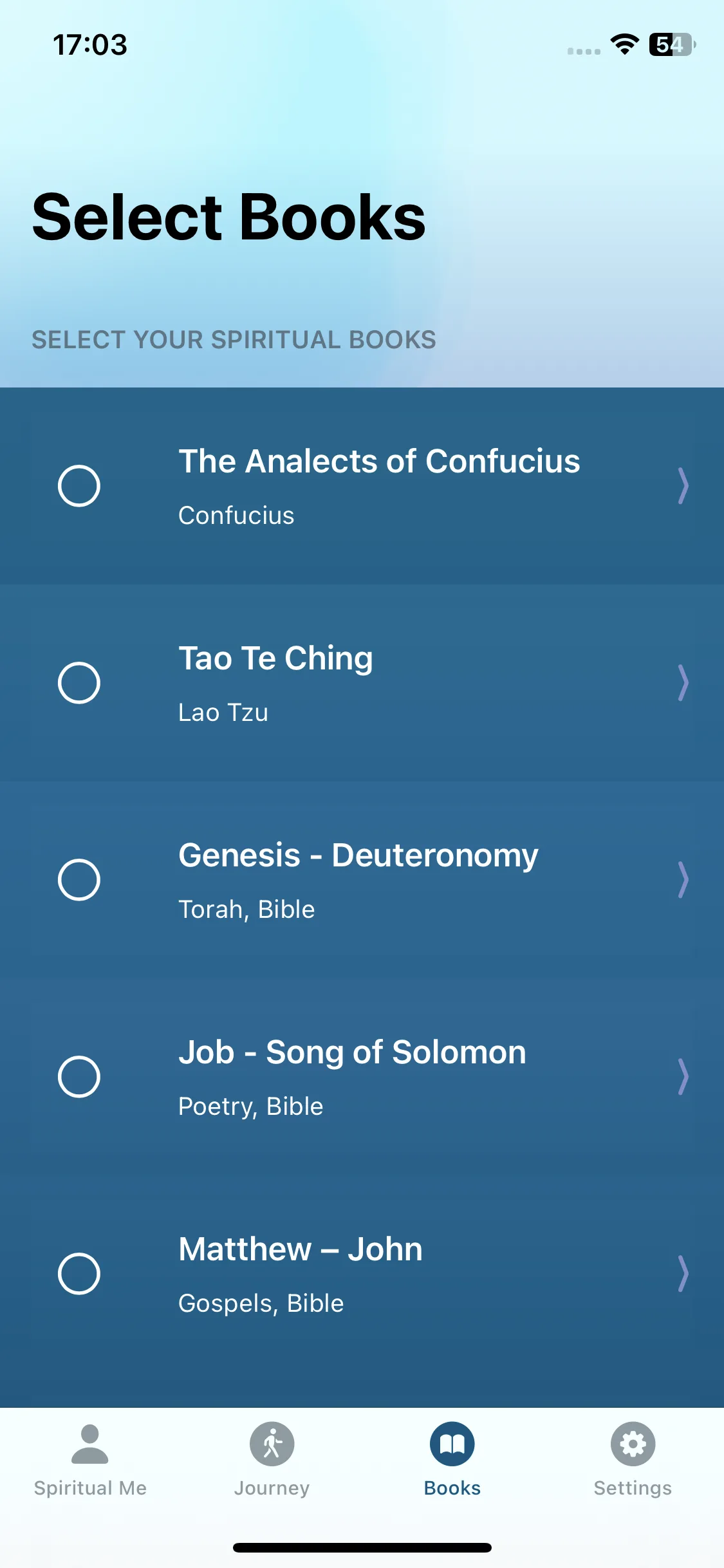The height and width of the screenshot is (1568, 724).
Task: Toggle the Matthew – John selection circle
Action: pos(79,1273)
